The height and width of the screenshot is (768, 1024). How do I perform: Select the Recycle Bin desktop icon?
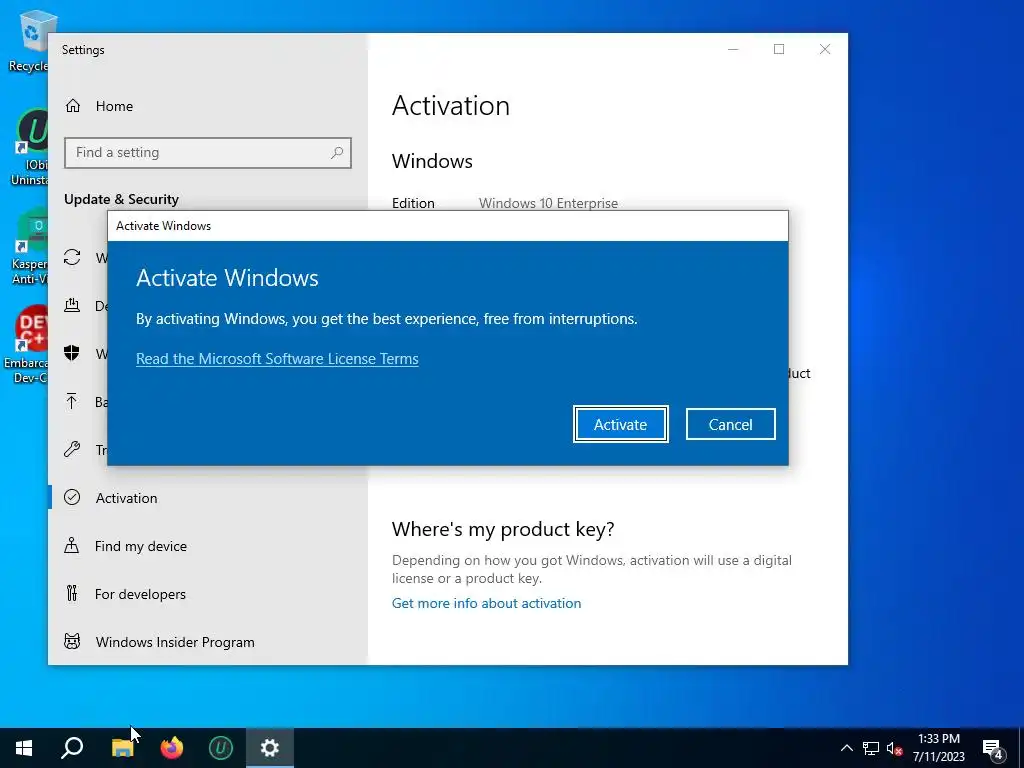(x=29, y=41)
